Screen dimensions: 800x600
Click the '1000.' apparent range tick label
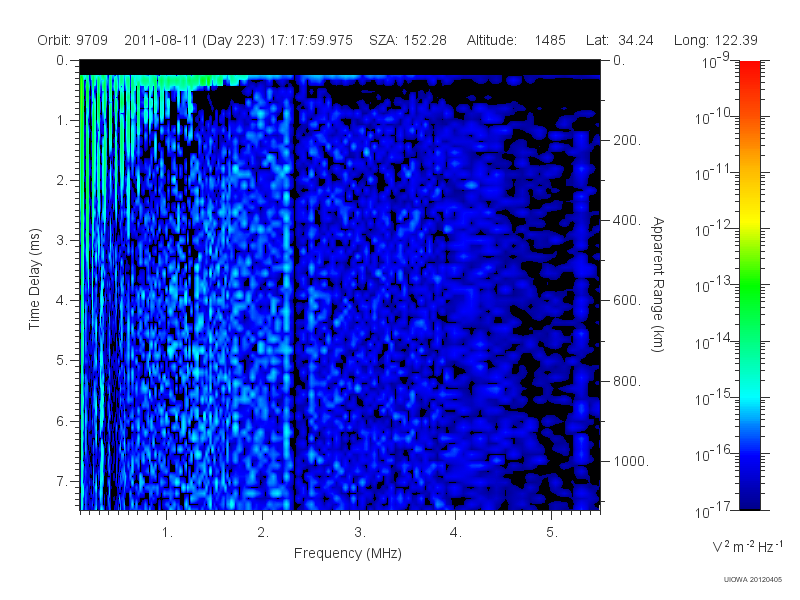tap(631, 461)
